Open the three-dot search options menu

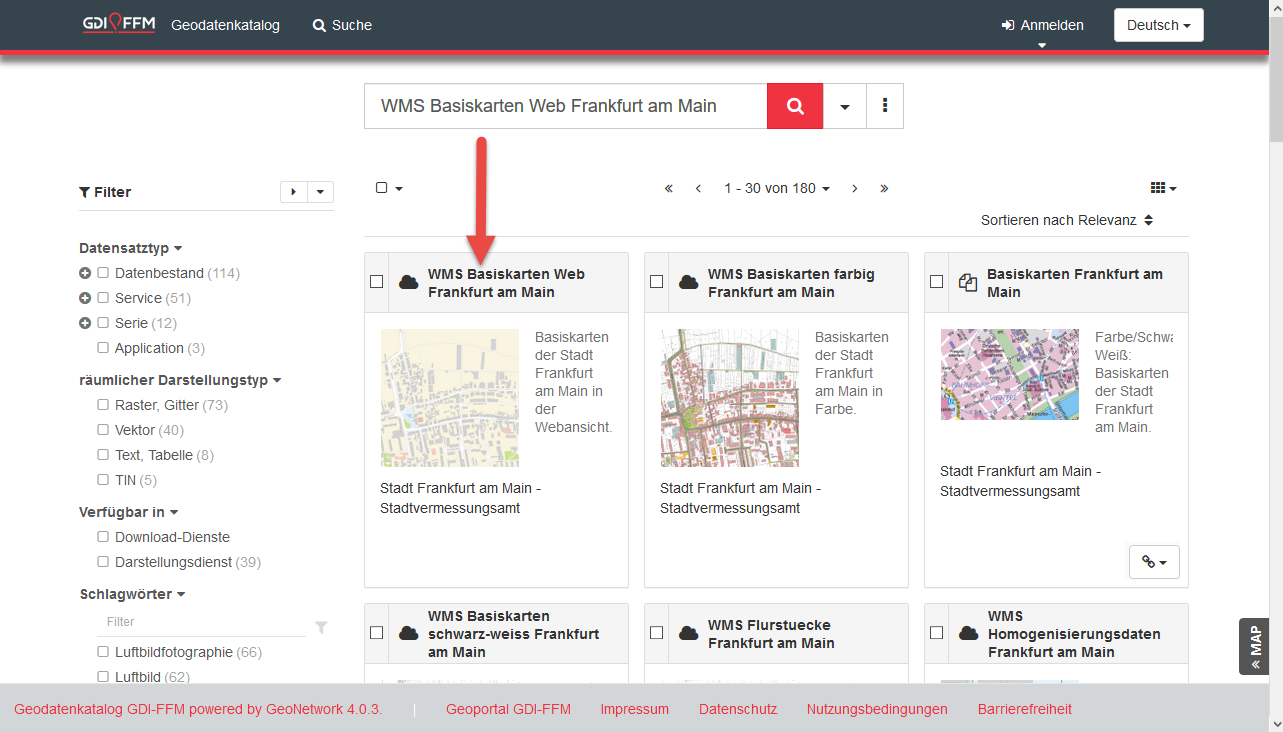(x=885, y=106)
